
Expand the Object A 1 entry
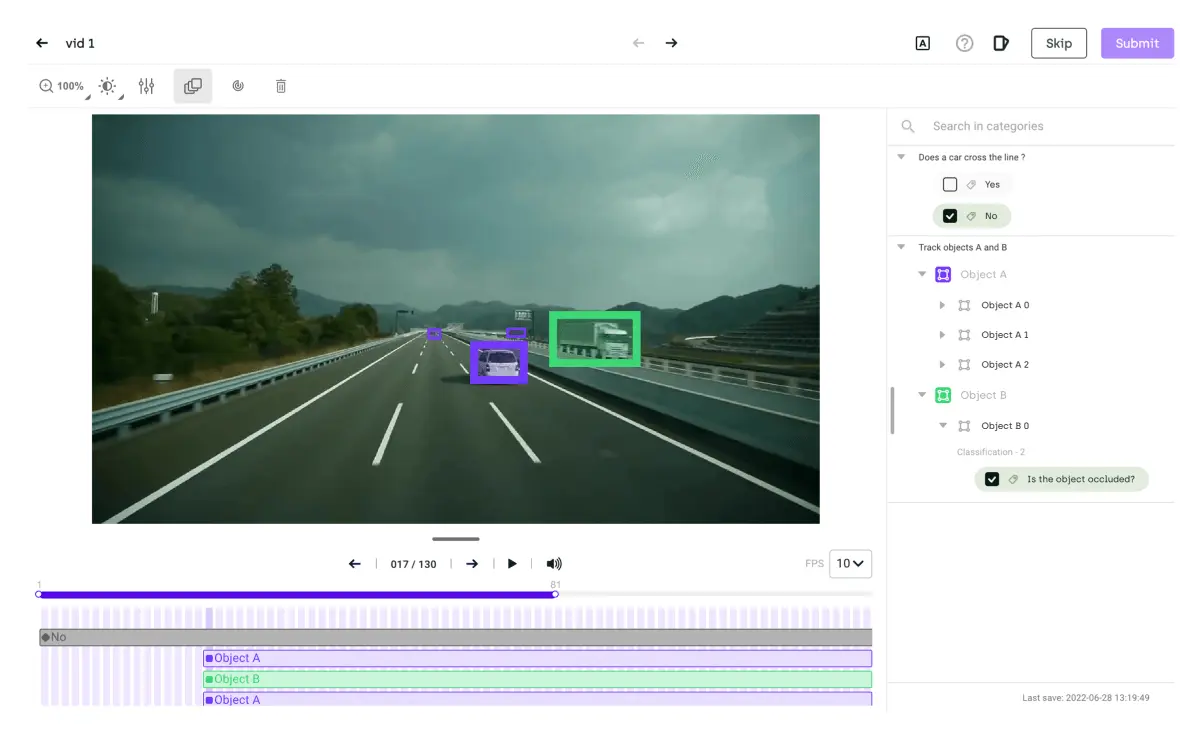[x=942, y=334]
